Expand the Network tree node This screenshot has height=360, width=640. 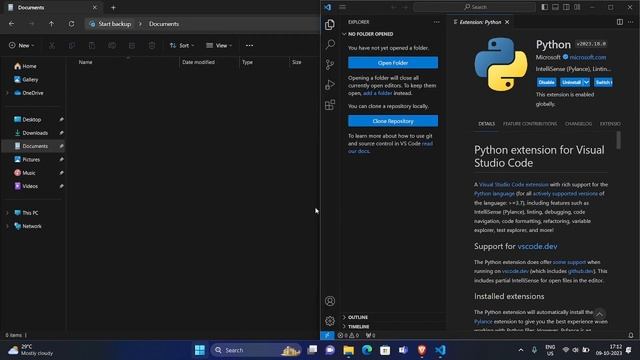click(x=7, y=226)
